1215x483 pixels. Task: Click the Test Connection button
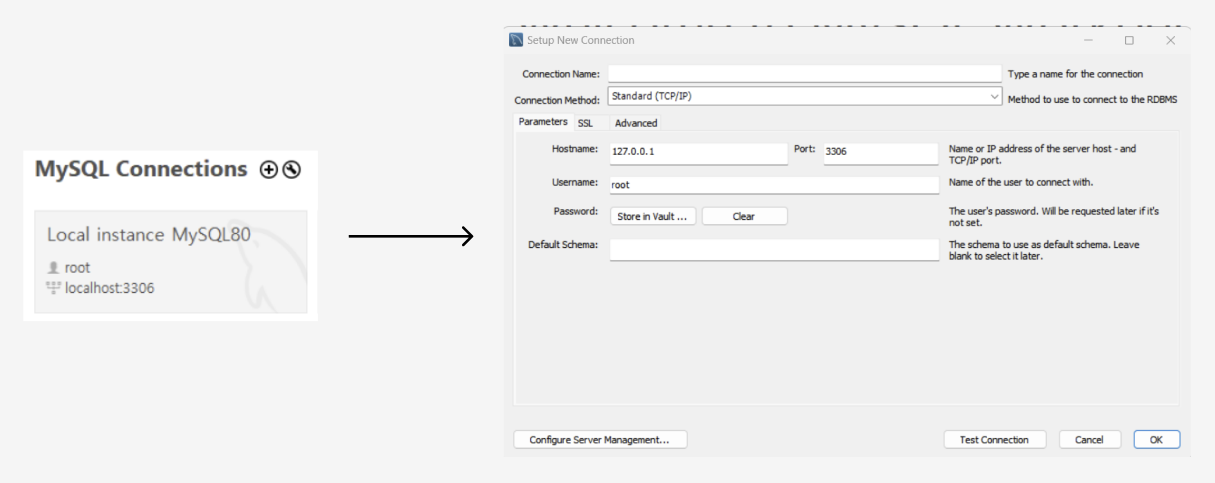coord(994,440)
